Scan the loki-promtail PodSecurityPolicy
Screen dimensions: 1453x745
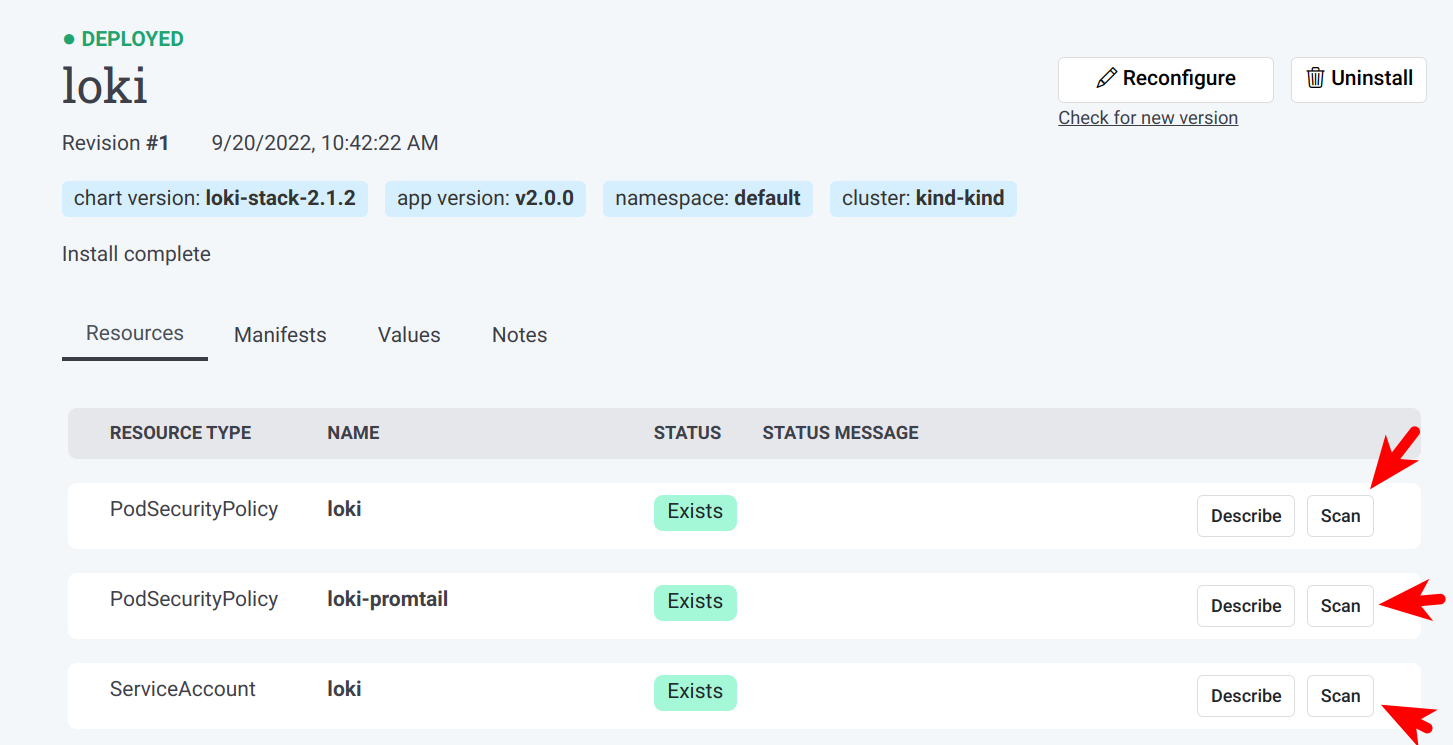pyautogui.click(x=1340, y=606)
